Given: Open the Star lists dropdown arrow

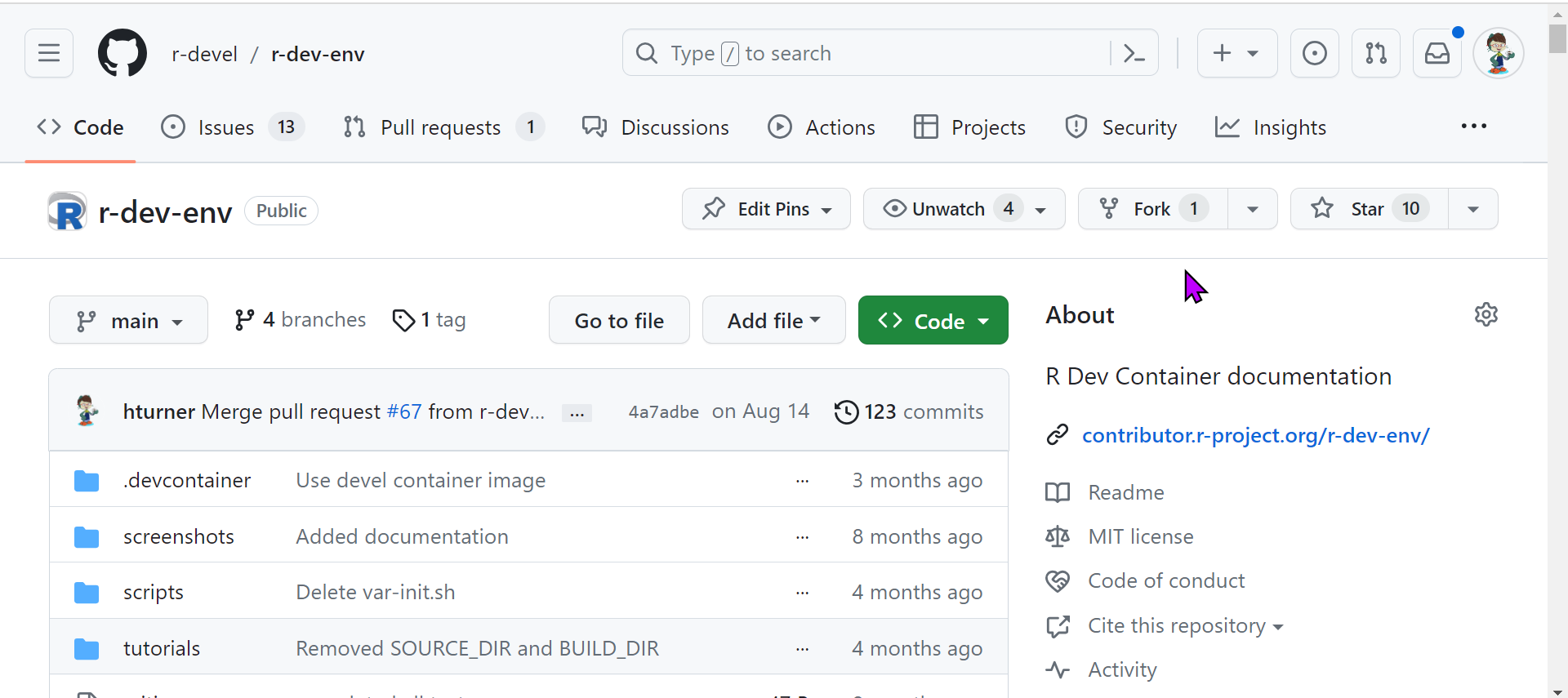Looking at the screenshot, I should click(1472, 209).
